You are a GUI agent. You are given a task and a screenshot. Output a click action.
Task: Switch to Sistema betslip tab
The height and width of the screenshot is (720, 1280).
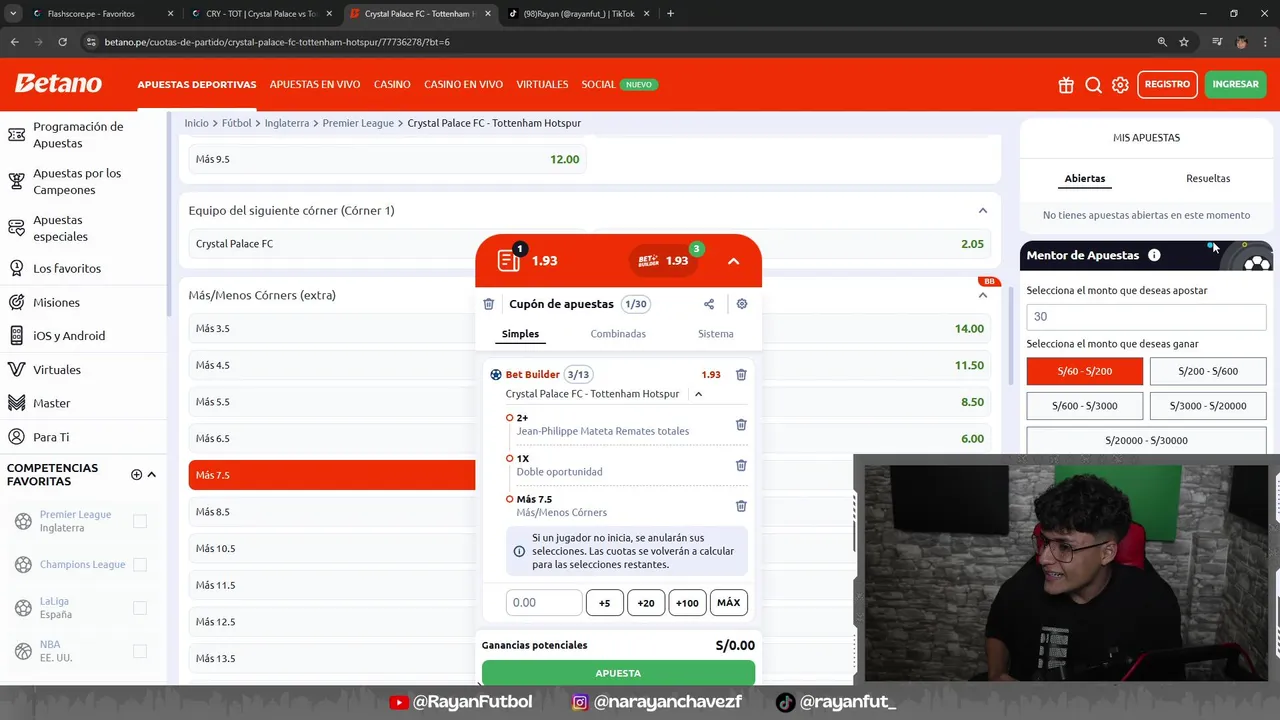(x=716, y=334)
